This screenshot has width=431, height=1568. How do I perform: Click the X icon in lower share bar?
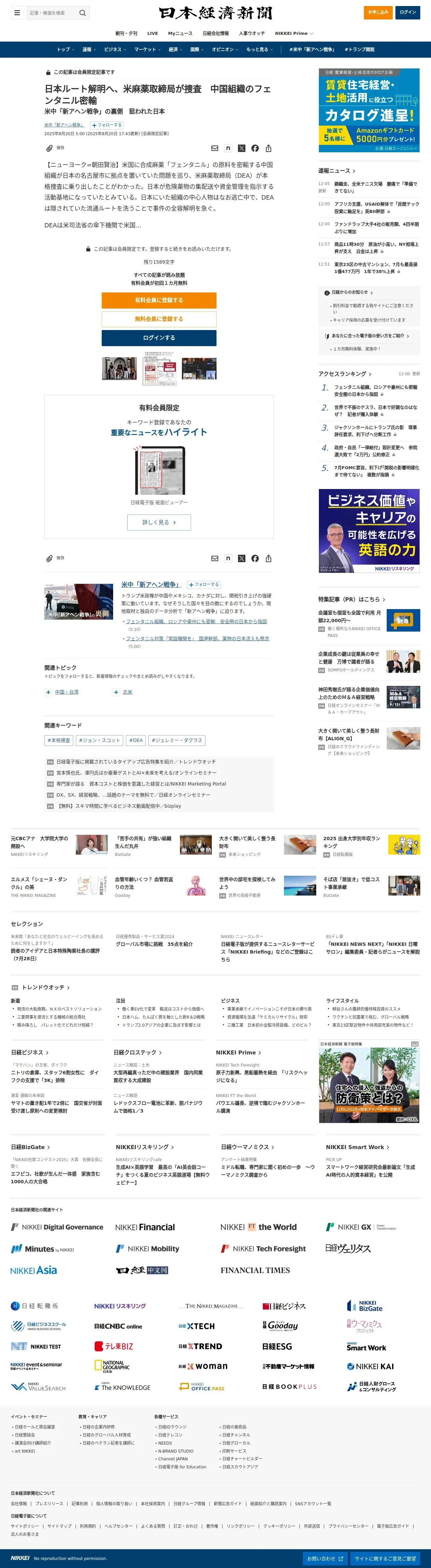[242, 558]
